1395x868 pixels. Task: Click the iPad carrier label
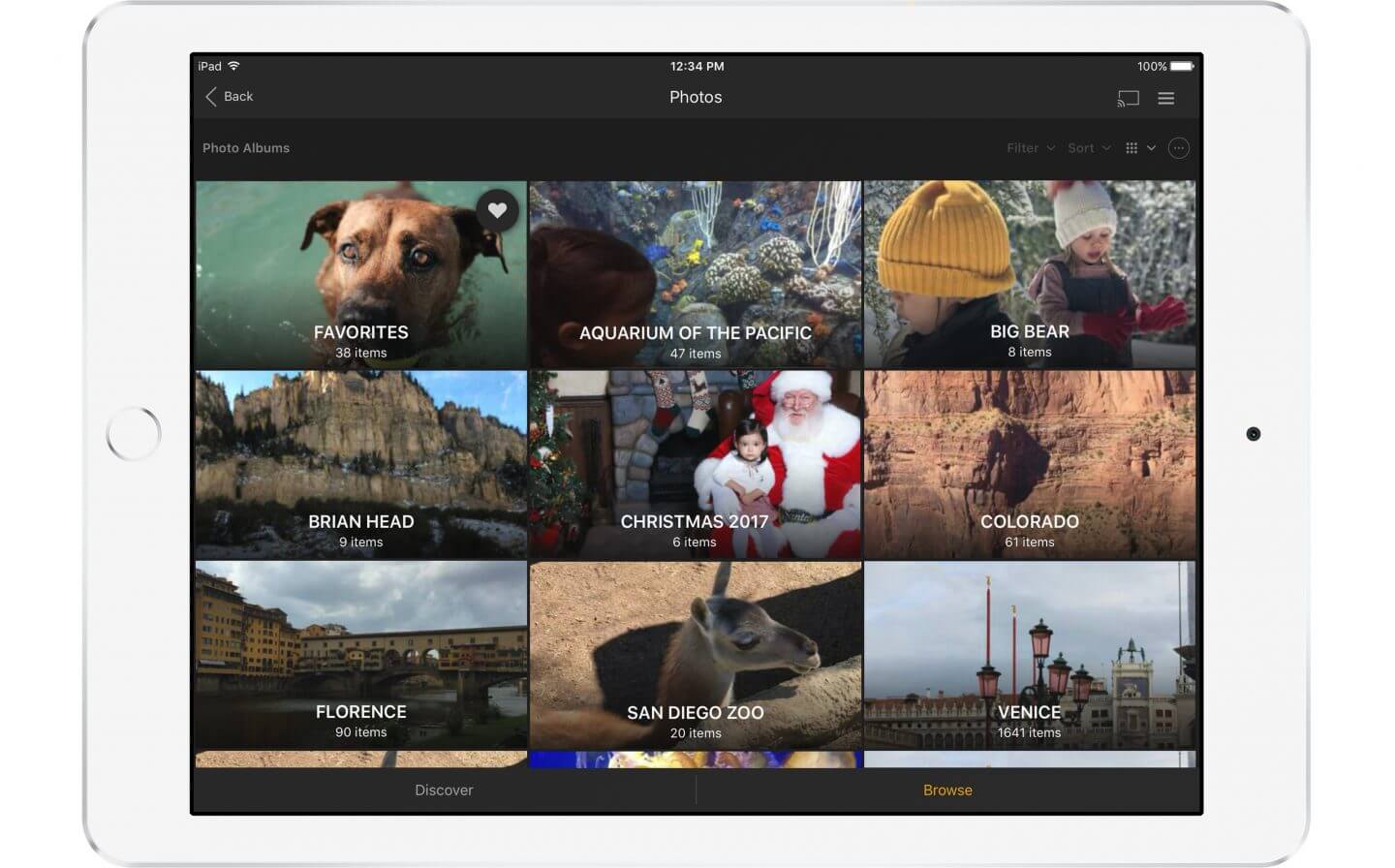210,66
